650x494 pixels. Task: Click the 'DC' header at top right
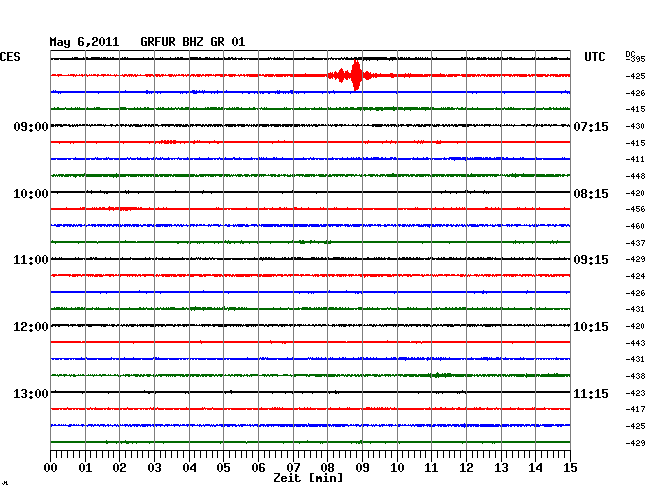pos(630,54)
